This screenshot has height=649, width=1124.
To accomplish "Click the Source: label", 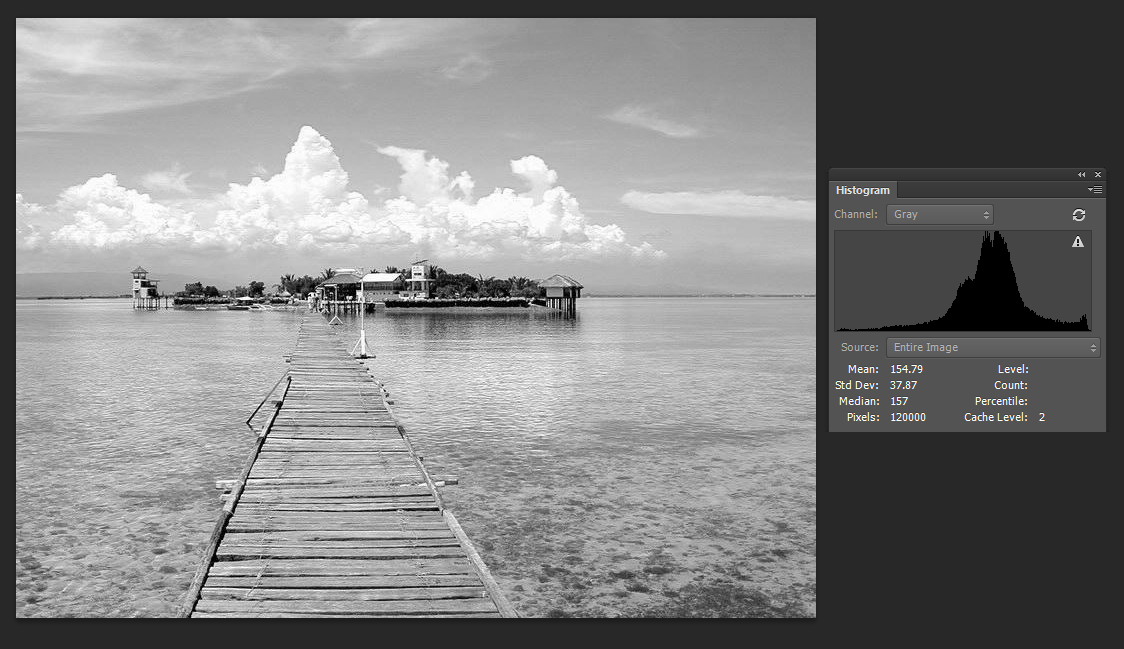I will 859,347.
